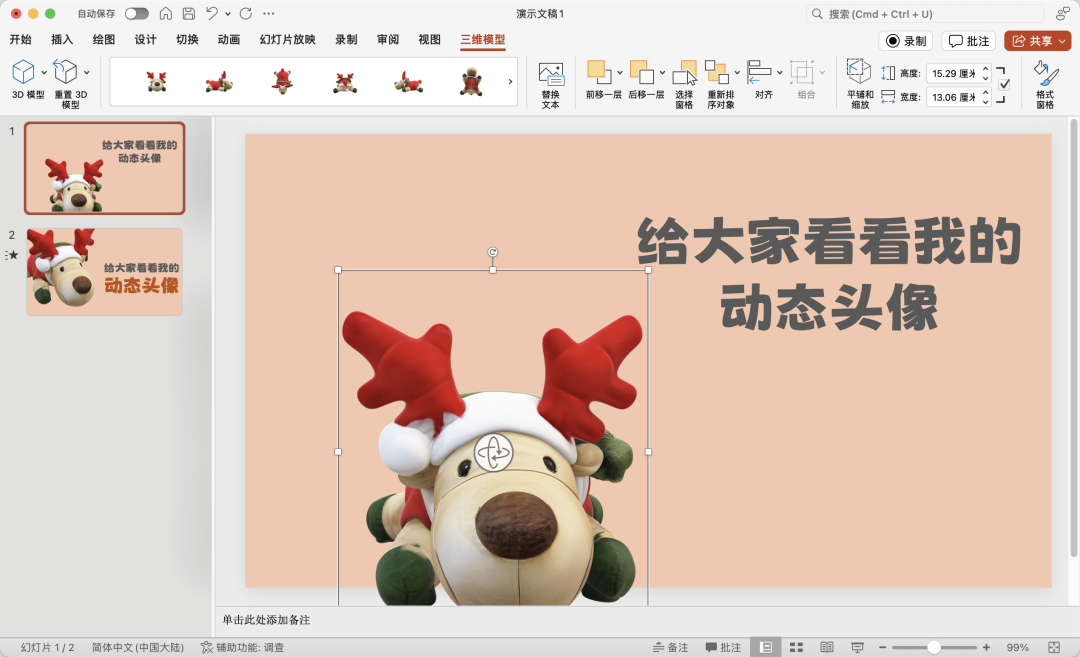Select slide 2 thumbnail
The height and width of the screenshot is (657, 1080).
pos(105,272)
